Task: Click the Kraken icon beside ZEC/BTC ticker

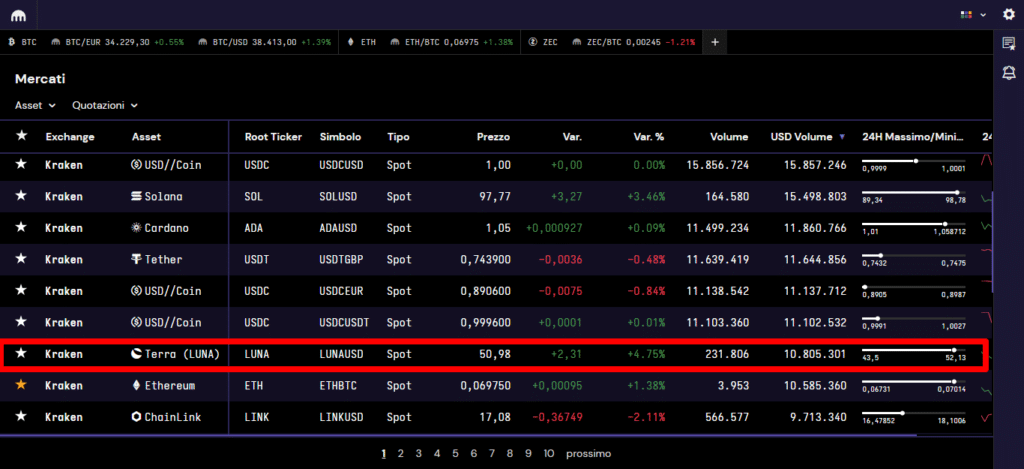Action: [577, 42]
